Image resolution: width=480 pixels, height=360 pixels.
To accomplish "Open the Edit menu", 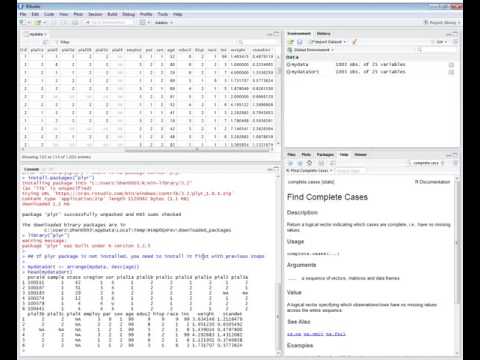I will [x=35, y=14].
